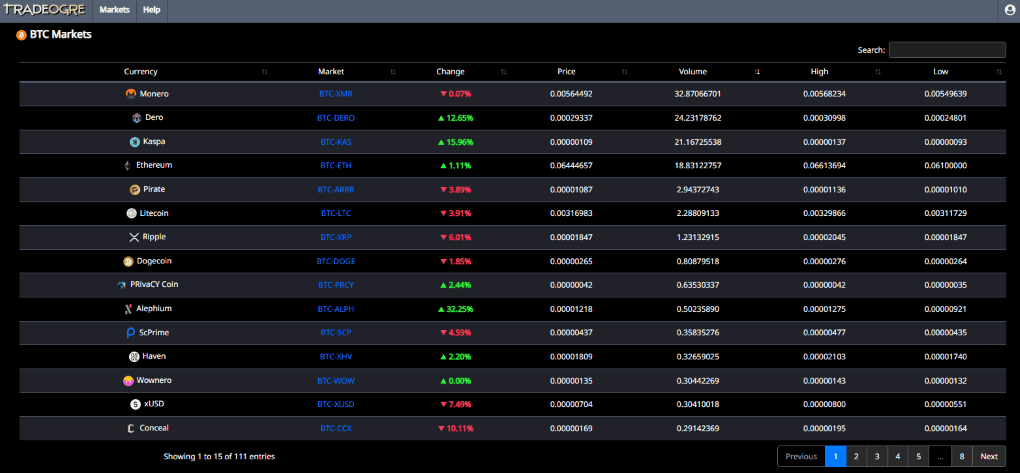
Task: Go to page 4 of results
Action: click(x=898, y=456)
